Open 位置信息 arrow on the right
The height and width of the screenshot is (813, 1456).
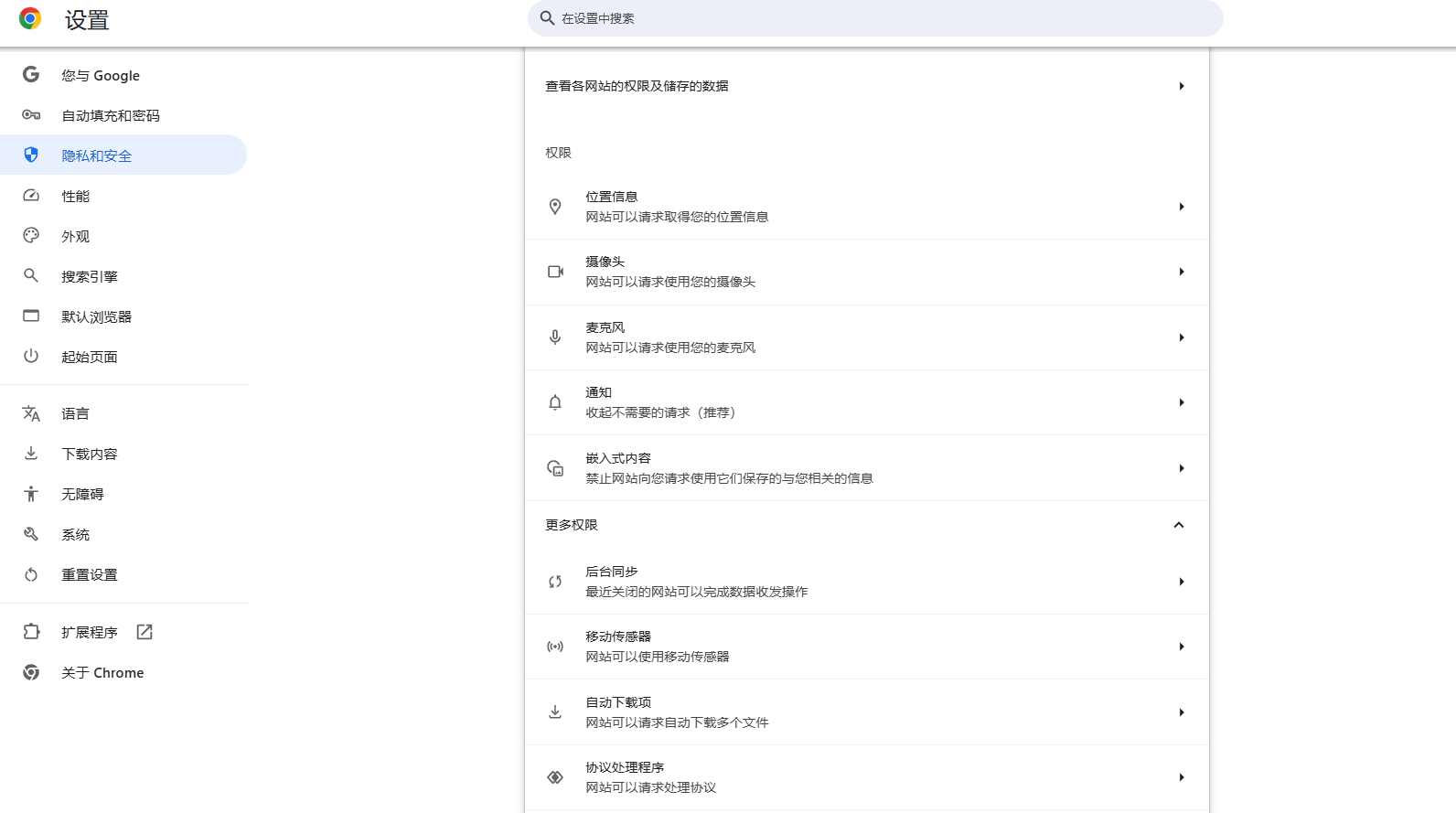point(1182,207)
